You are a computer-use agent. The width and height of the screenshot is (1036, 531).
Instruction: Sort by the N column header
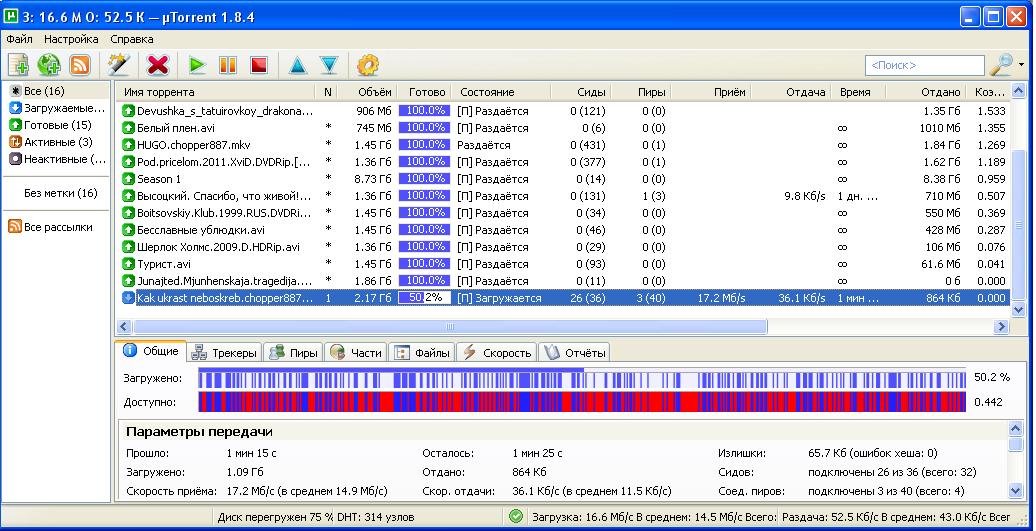328,92
